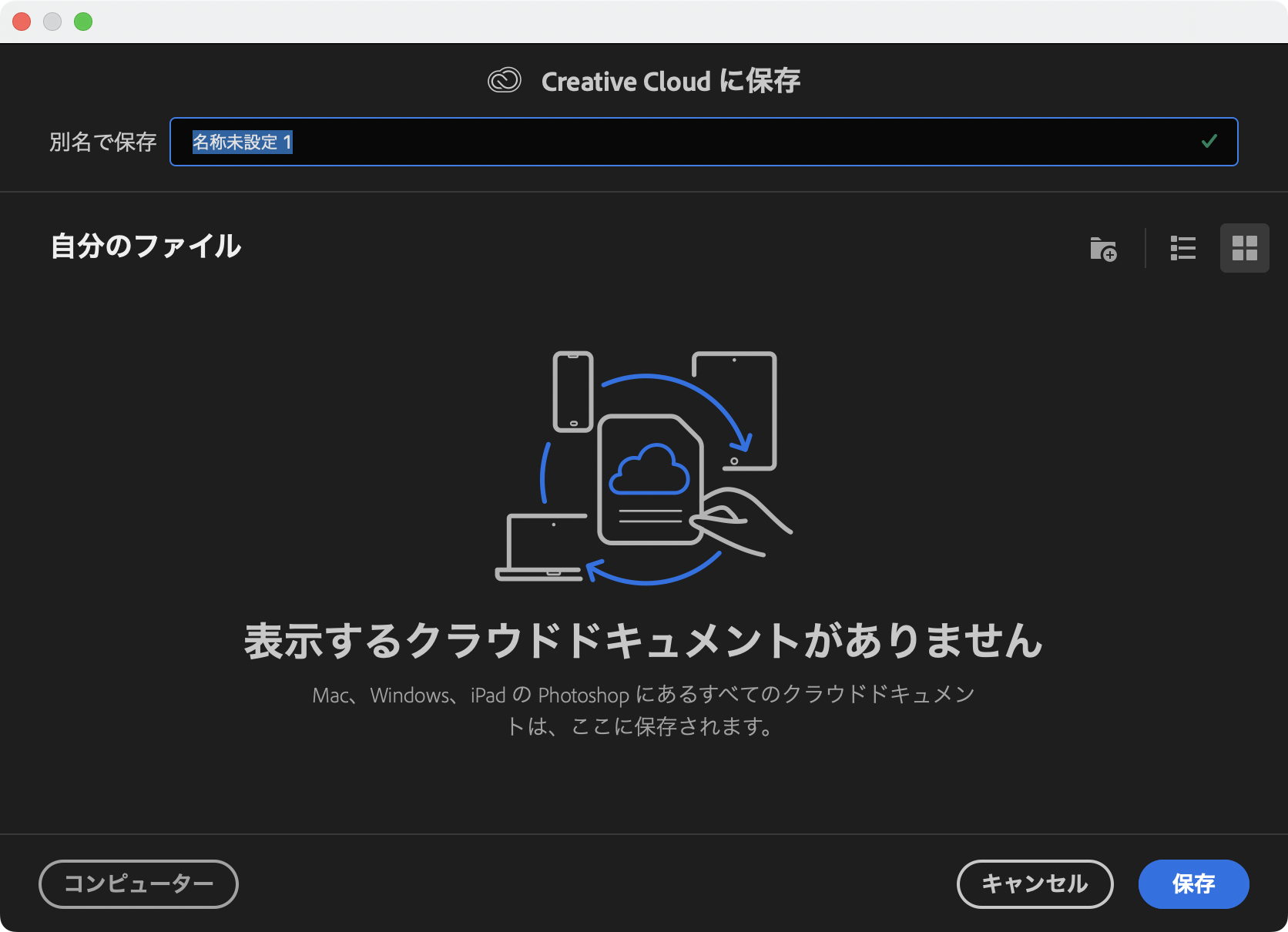This screenshot has height=932, width=1288.
Task: Select the highlighted text 名称未設定 1
Action: point(241,142)
